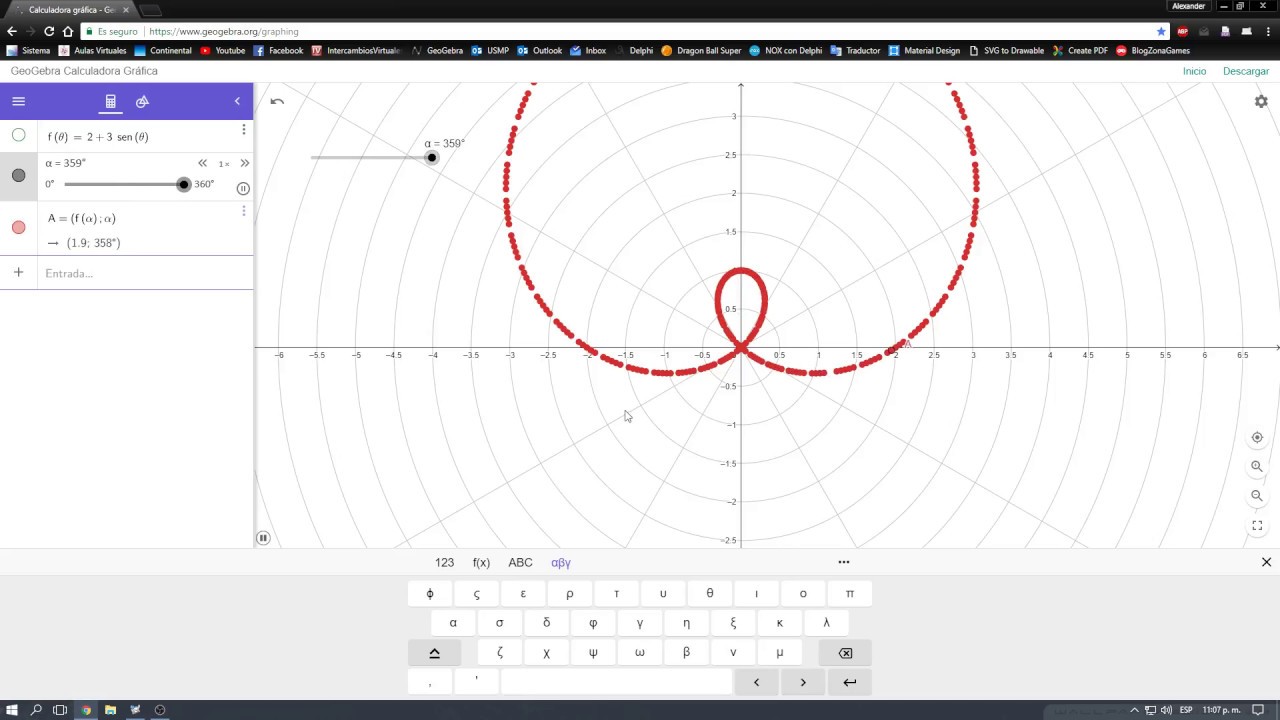Image resolution: width=1280 pixels, height=720 pixels.
Task: Select the αβγ Greek keyboard tab
Action: [561, 563]
